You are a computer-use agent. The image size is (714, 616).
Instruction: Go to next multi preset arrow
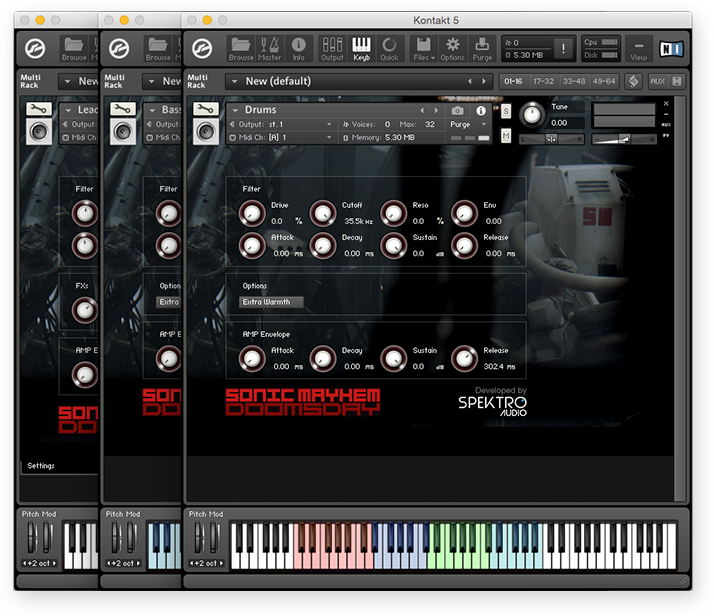[x=484, y=81]
